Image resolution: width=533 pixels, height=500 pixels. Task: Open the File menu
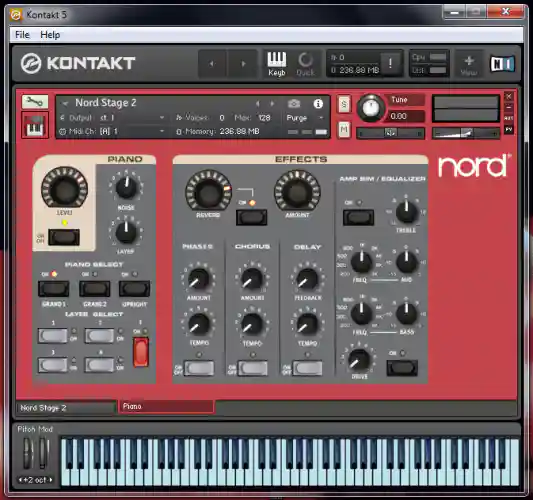(x=22, y=35)
